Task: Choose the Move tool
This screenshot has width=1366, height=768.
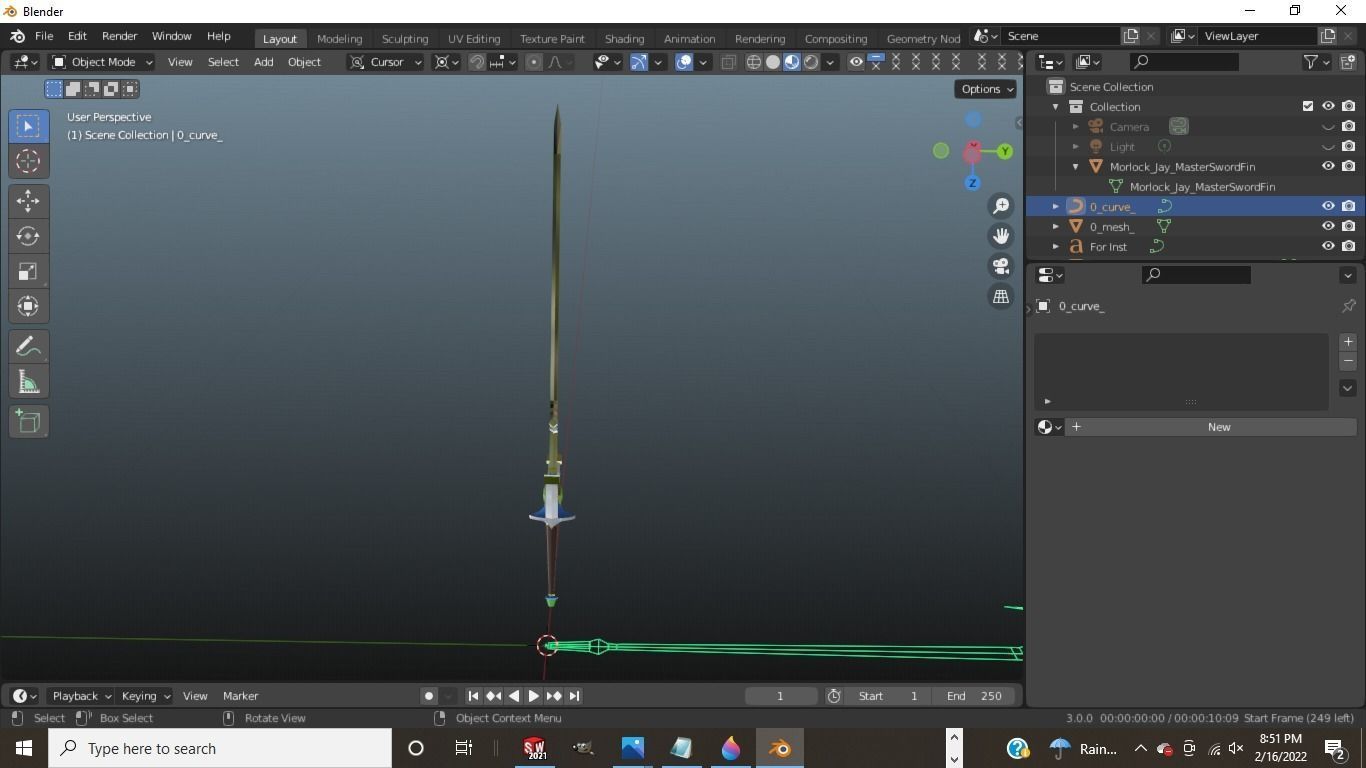Action: tap(28, 201)
